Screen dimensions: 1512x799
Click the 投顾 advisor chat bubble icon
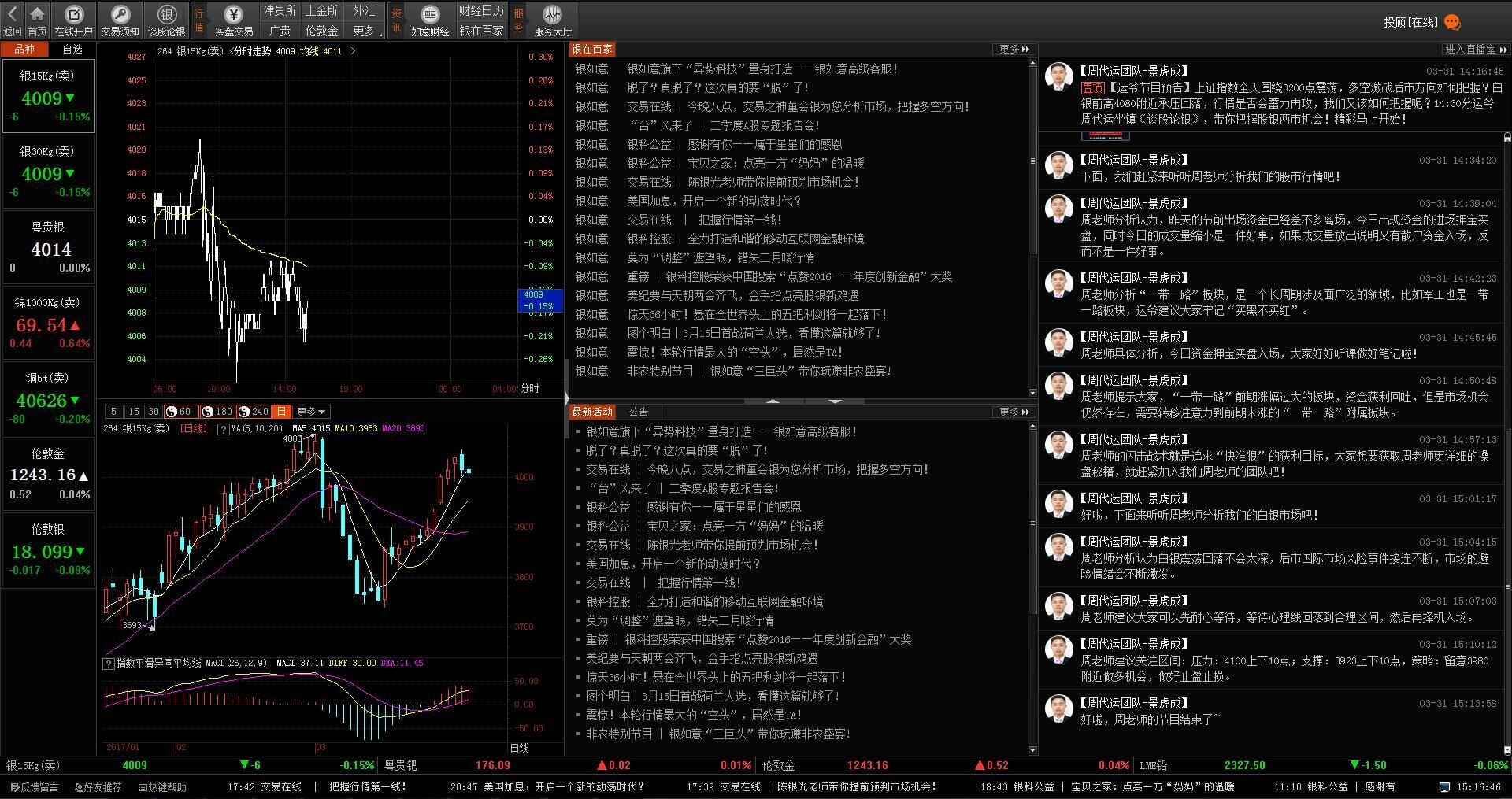(1453, 23)
